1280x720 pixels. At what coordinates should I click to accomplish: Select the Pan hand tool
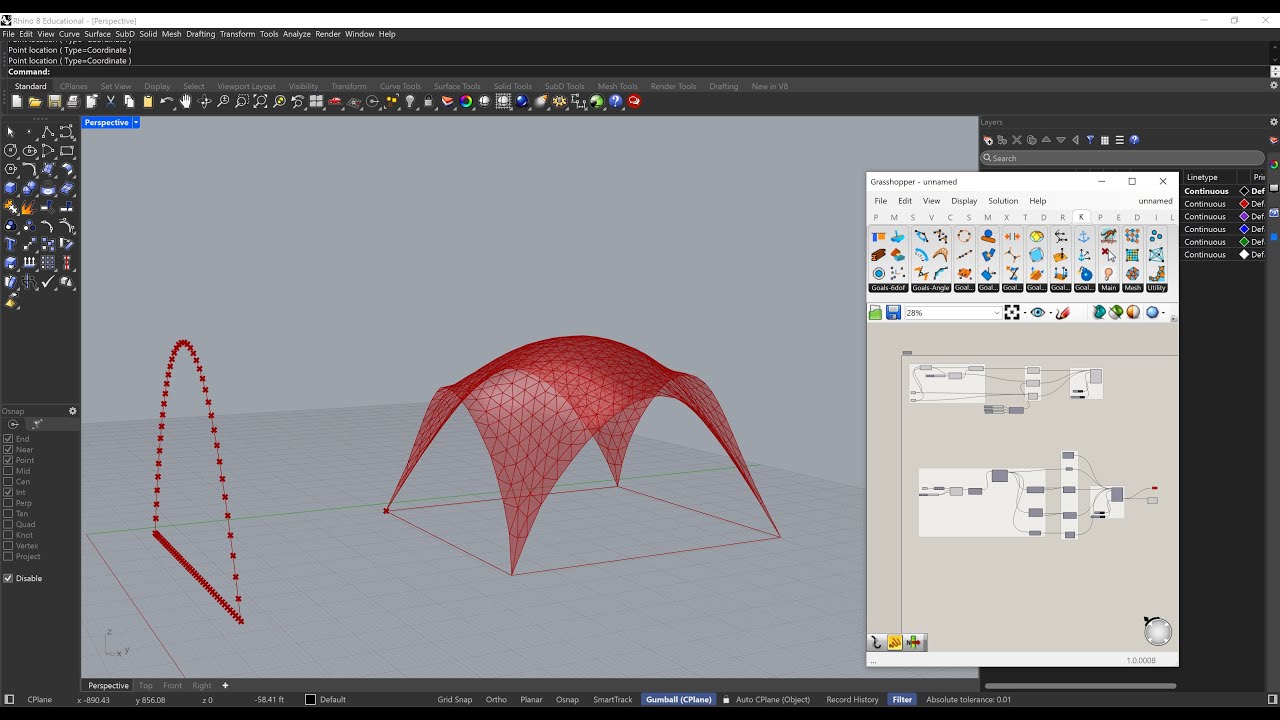click(x=185, y=101)
